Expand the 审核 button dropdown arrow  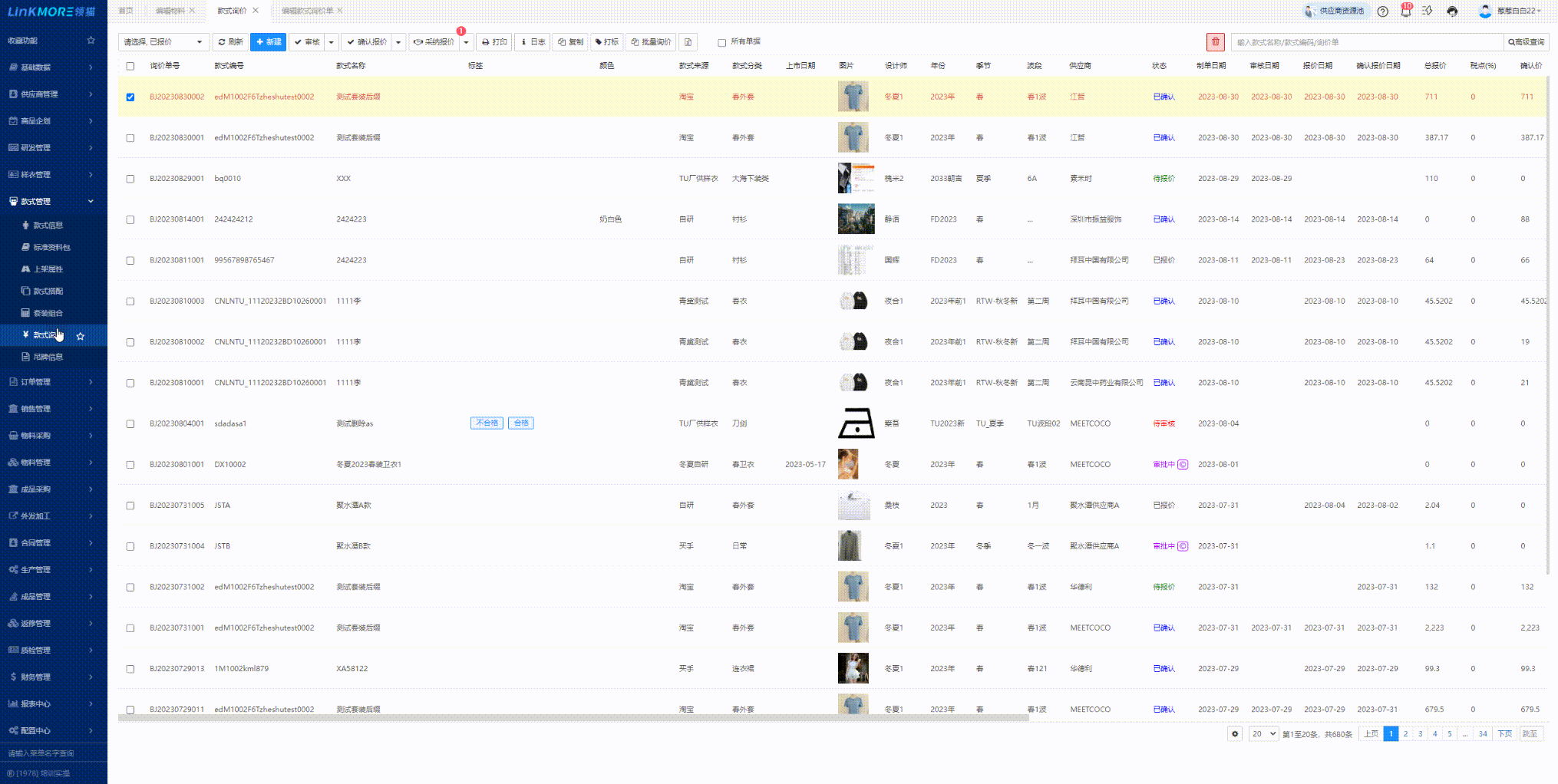click(332, 42)
